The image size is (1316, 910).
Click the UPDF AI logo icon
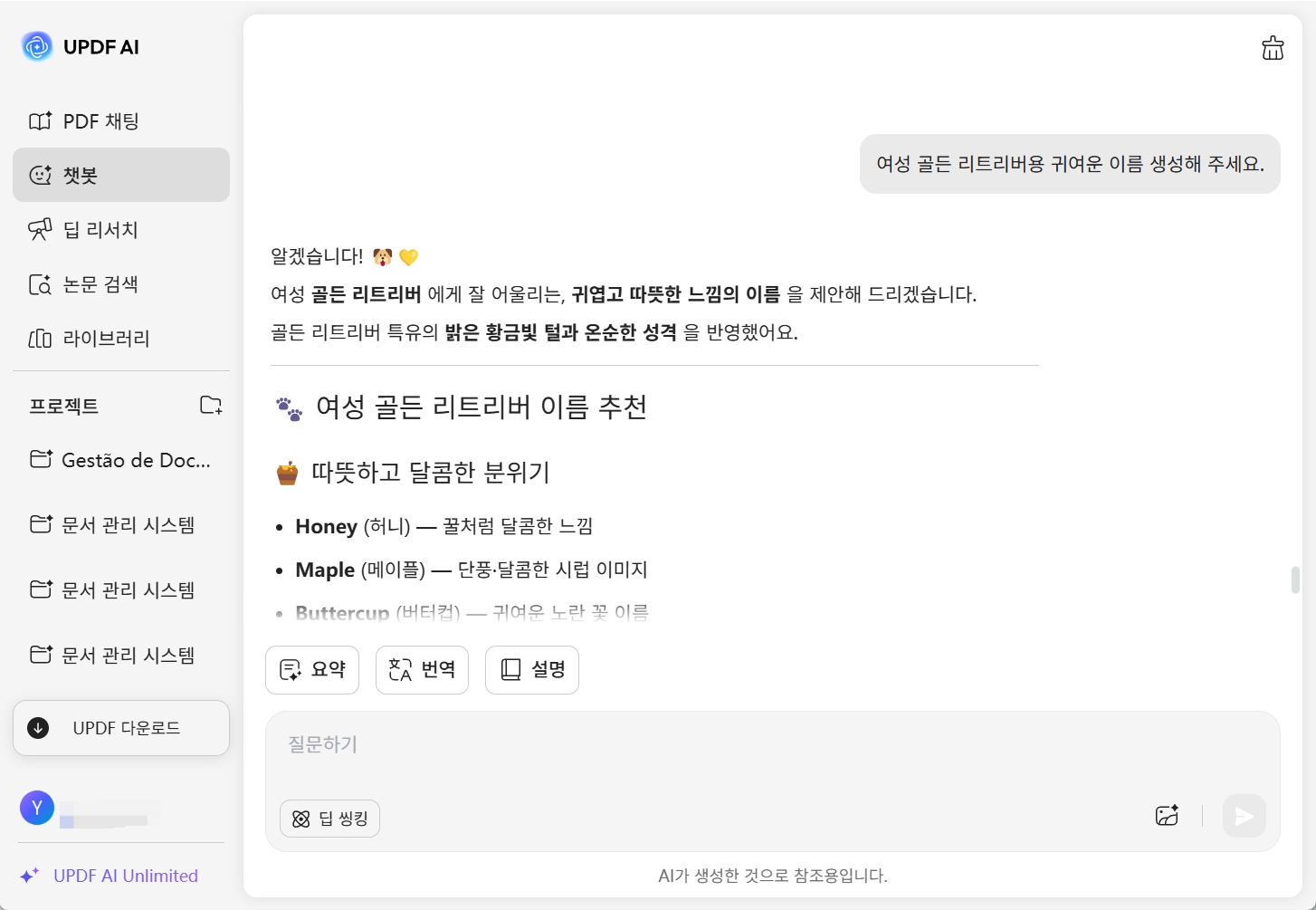point(37,46)
